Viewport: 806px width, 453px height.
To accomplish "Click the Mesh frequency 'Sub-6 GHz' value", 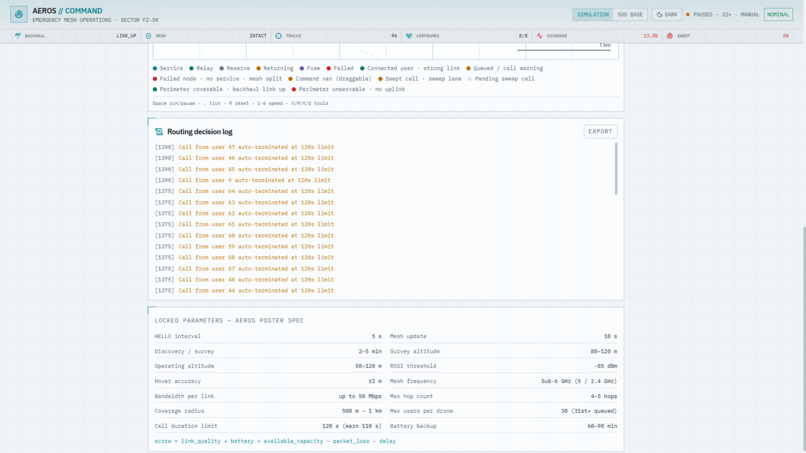I will tap(579, 382).
